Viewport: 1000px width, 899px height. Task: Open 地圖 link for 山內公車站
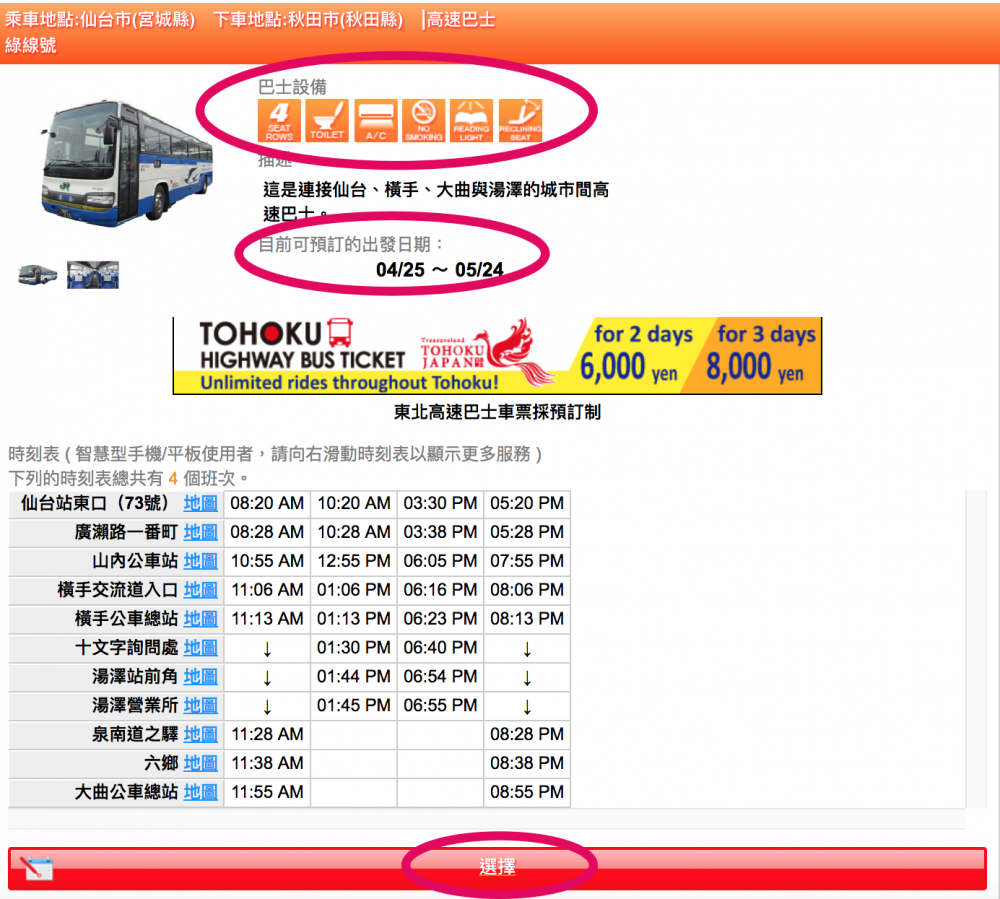coord(200,561)
